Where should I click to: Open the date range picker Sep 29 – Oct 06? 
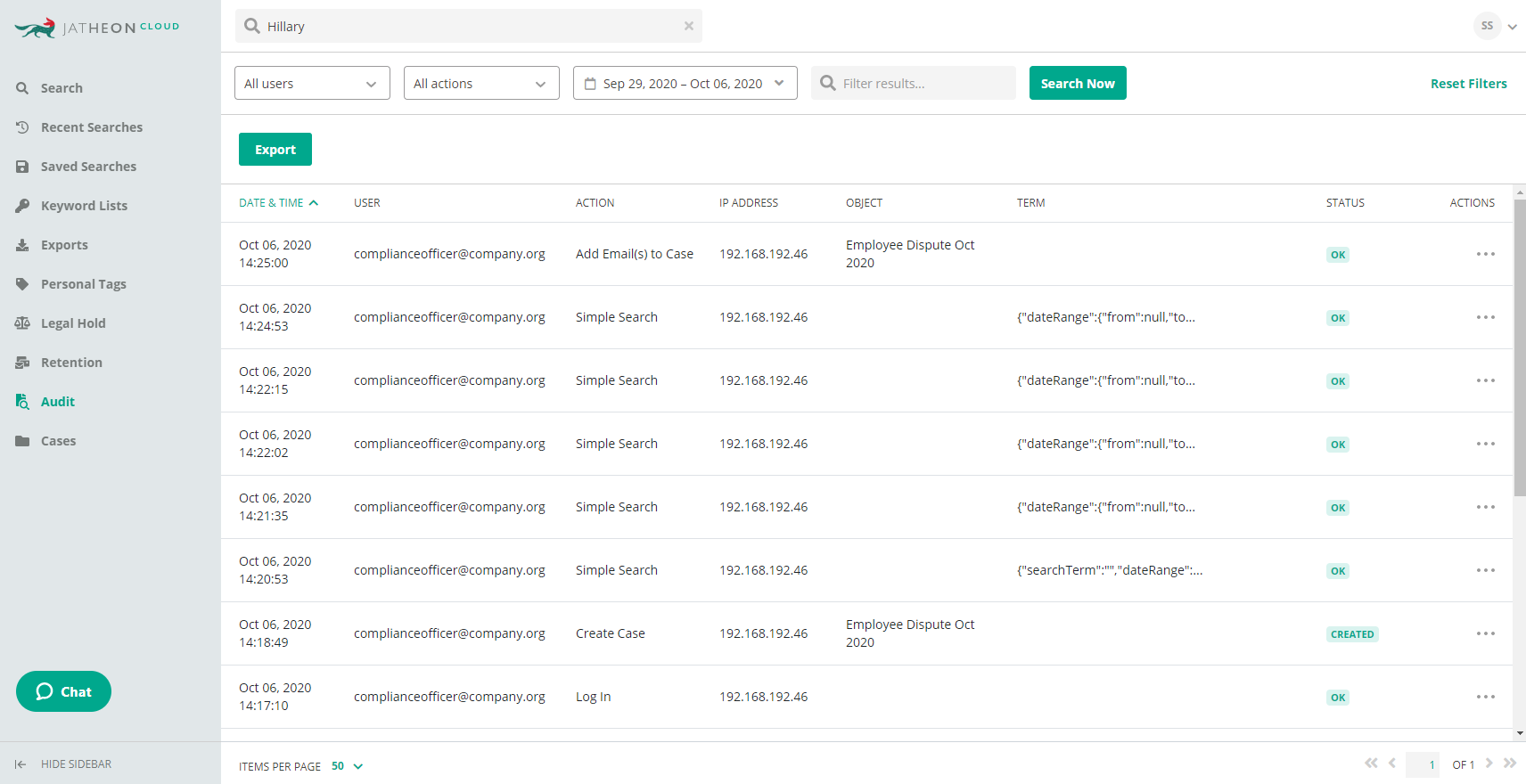(685, 83)
